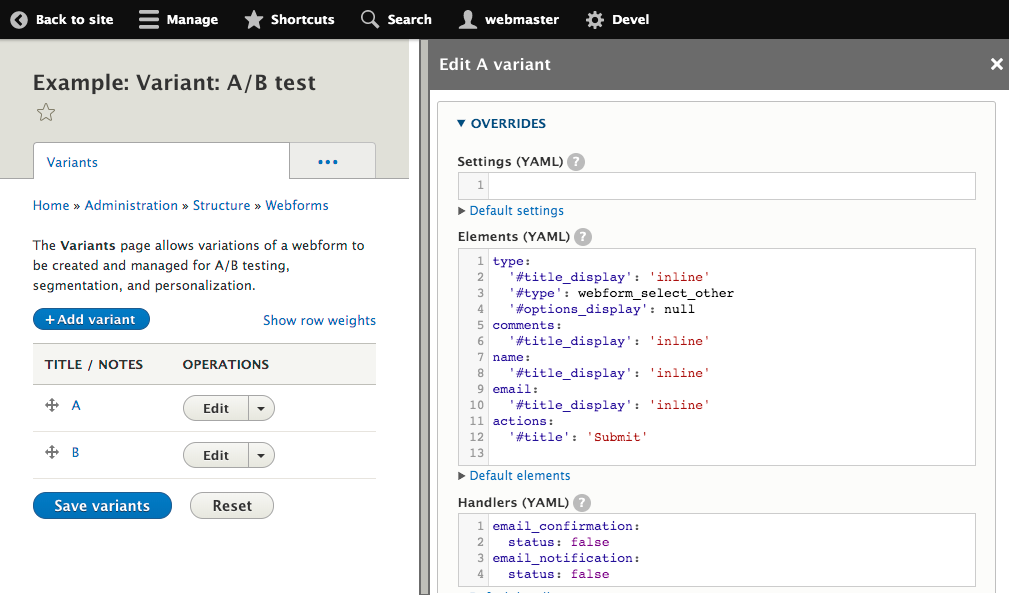Expand the Default settings section
The height and width of the screenshot is (608, 1009).
tap(517, 210)
